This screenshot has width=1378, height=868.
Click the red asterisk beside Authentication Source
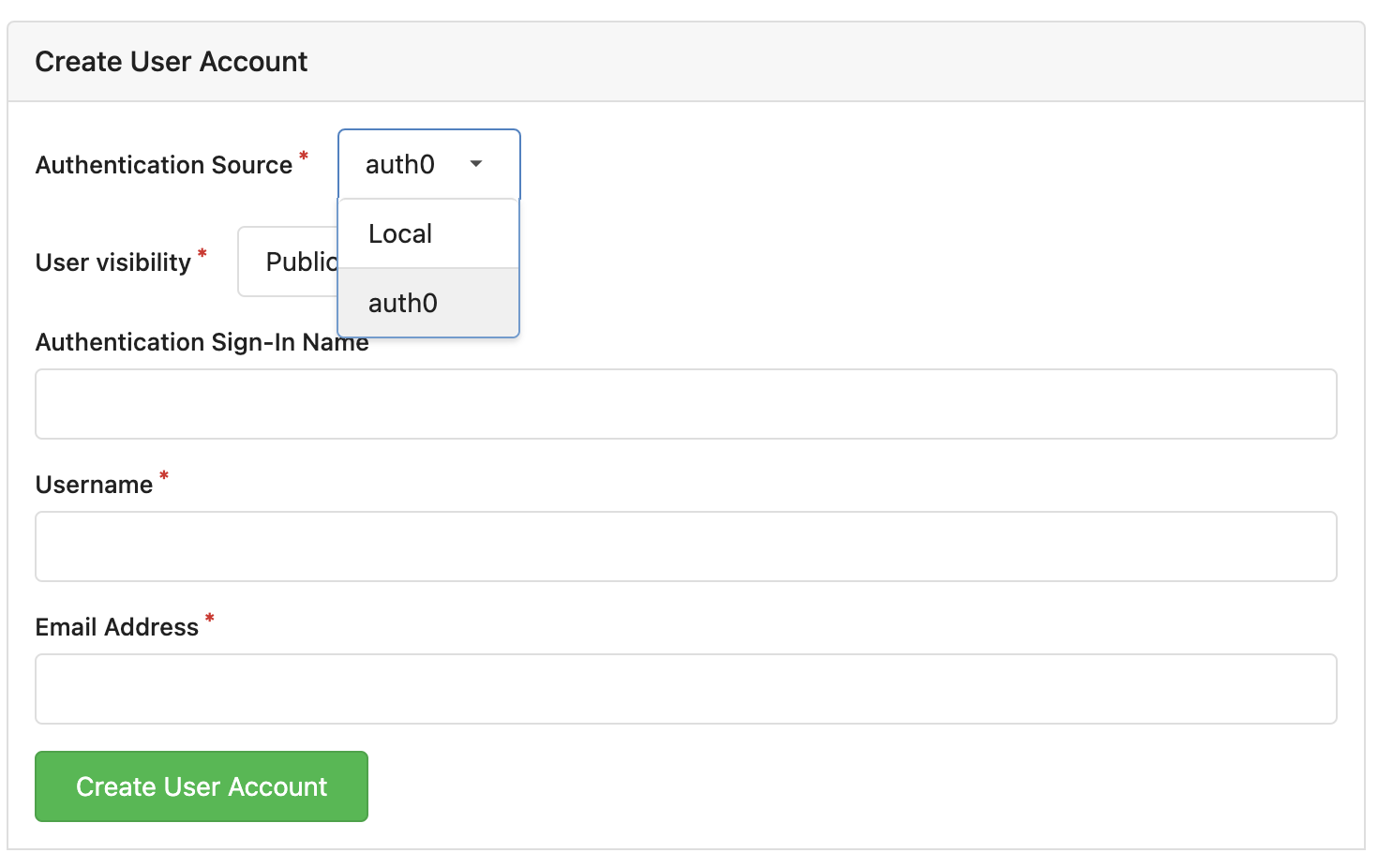(x=304, y=157)
